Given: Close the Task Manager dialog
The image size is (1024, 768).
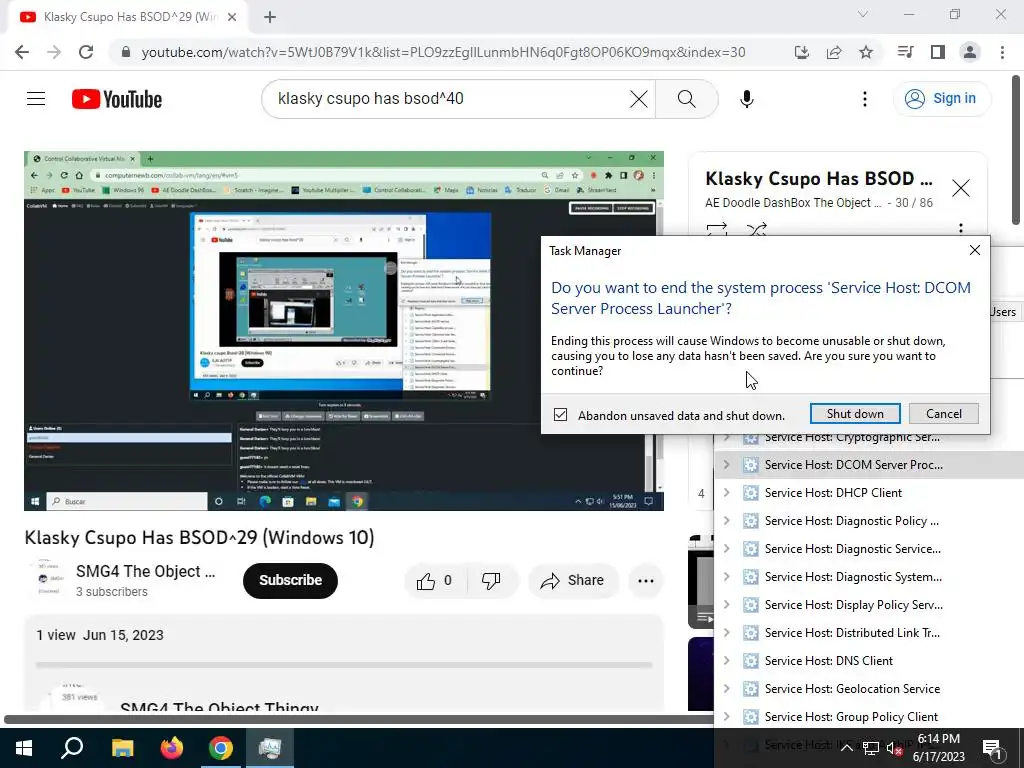Looking at the screenshot, I should pyautogui.click(x=974, y=250).
